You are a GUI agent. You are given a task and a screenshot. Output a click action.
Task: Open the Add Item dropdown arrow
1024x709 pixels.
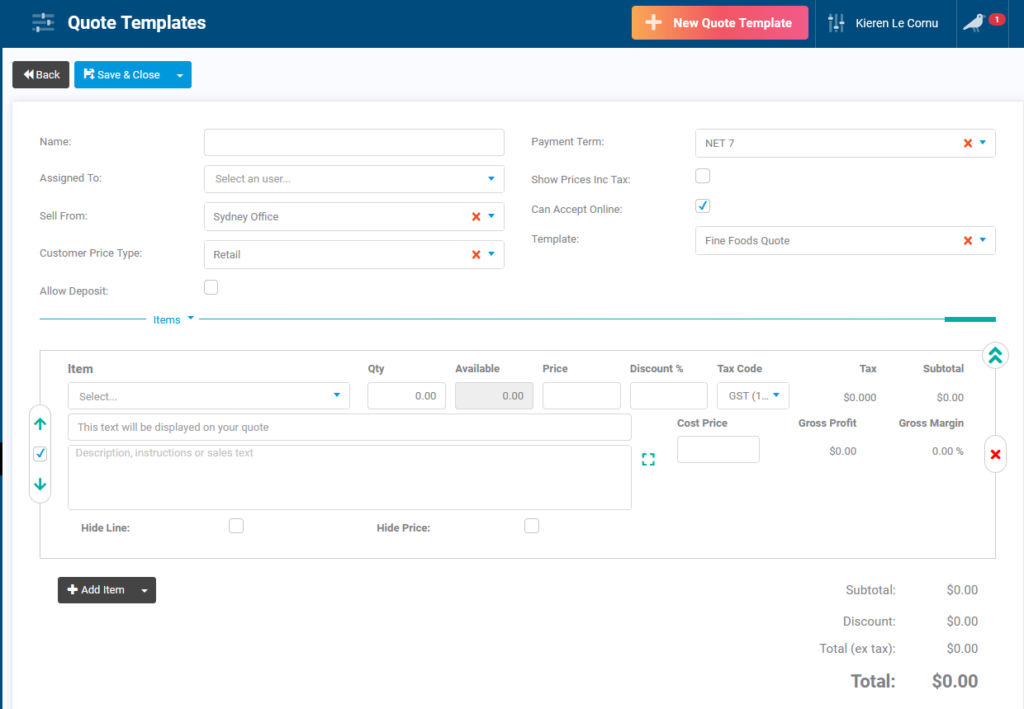click(145, 590)
